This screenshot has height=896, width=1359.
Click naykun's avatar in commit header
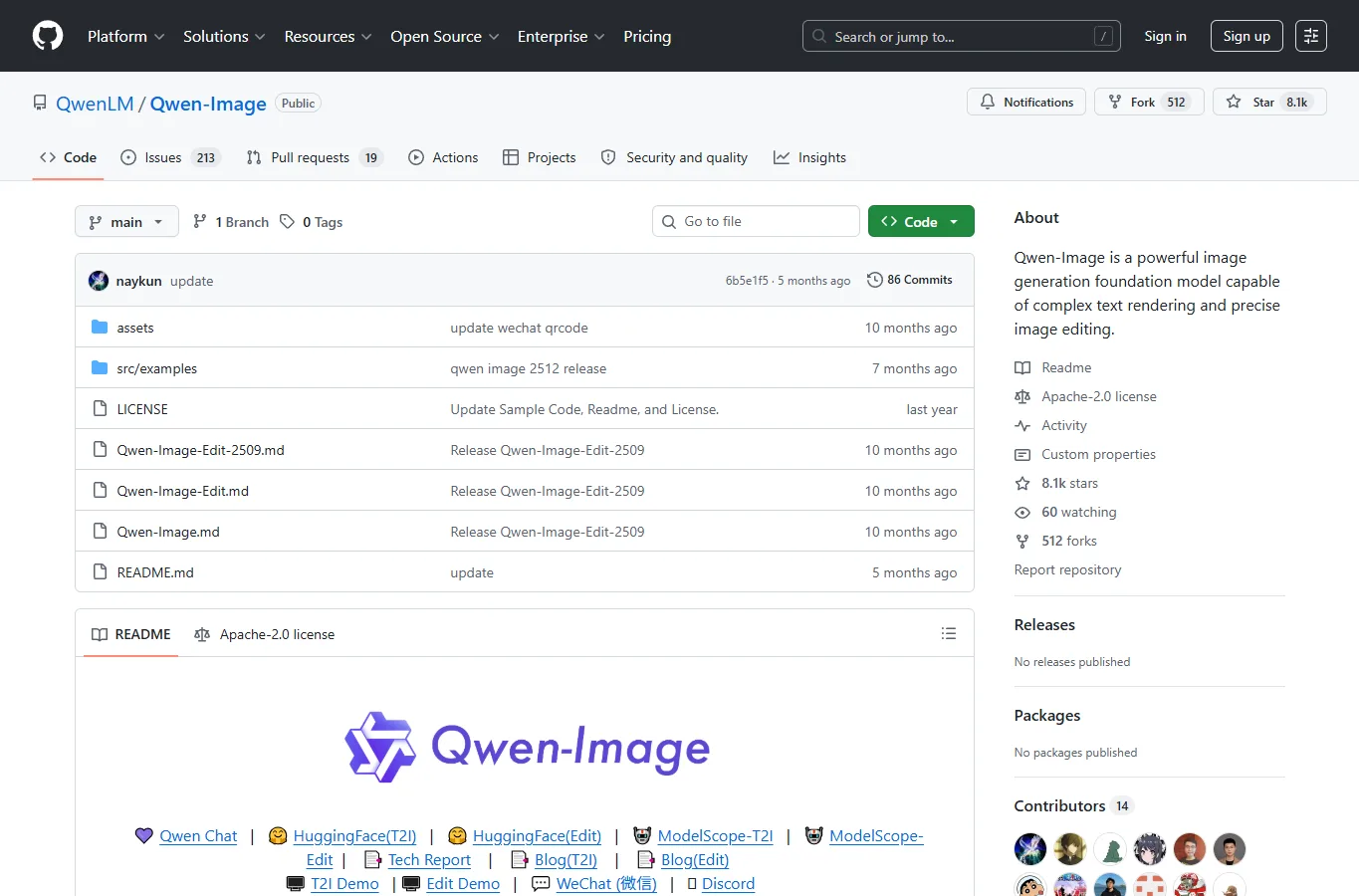click(99, 281)
